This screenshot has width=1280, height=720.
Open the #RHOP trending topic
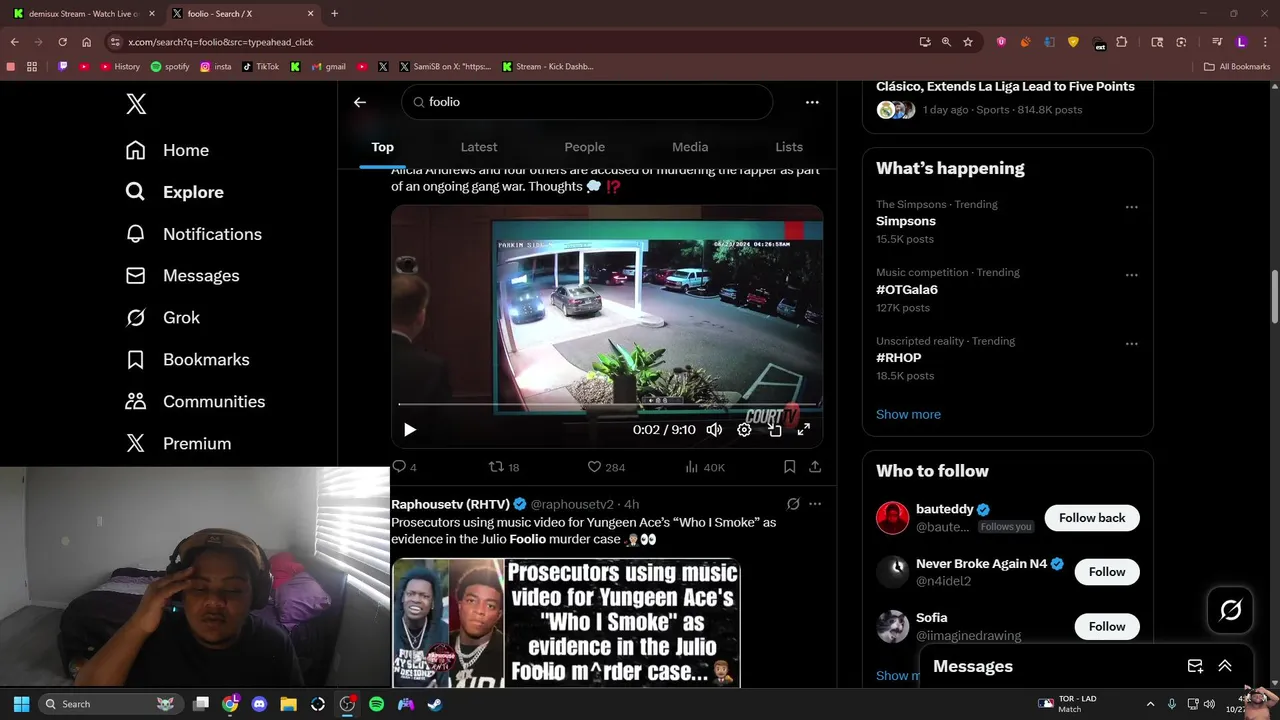point(899,358)
